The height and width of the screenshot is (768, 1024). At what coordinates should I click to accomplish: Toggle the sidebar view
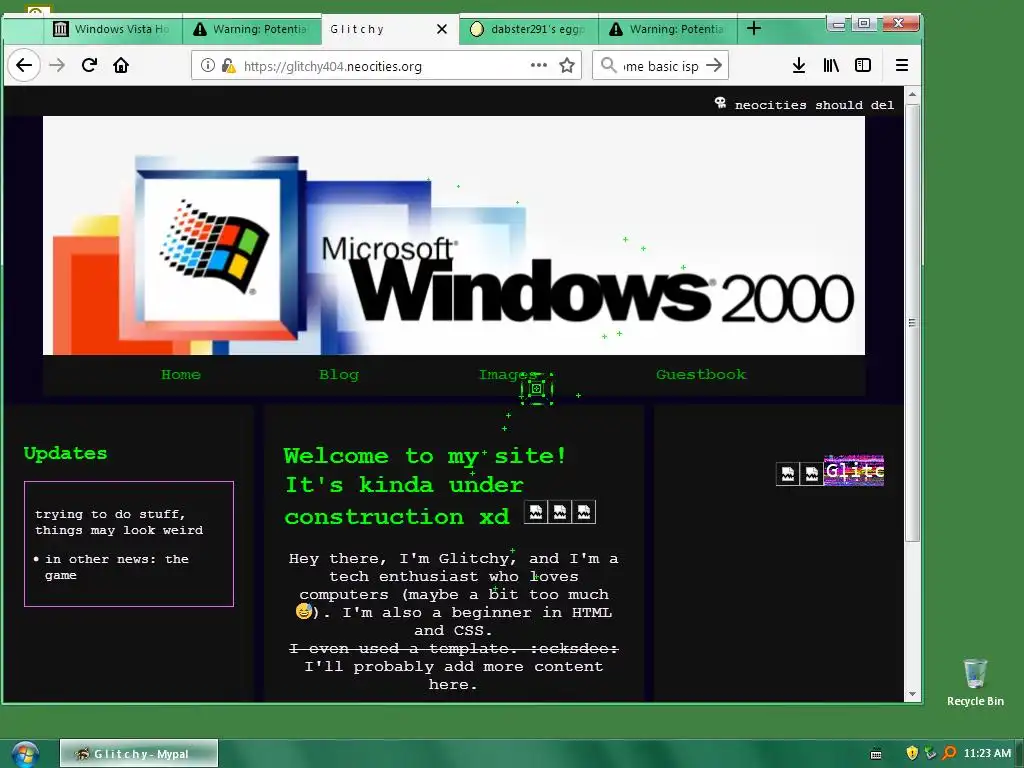tap(863, 65)
